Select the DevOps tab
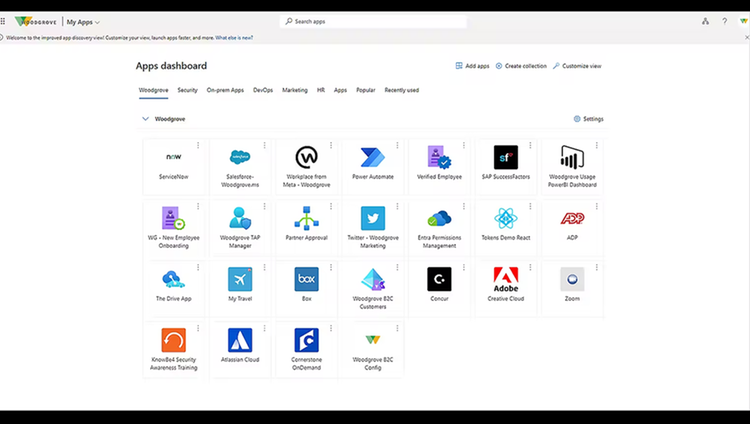 click(263, 90)
